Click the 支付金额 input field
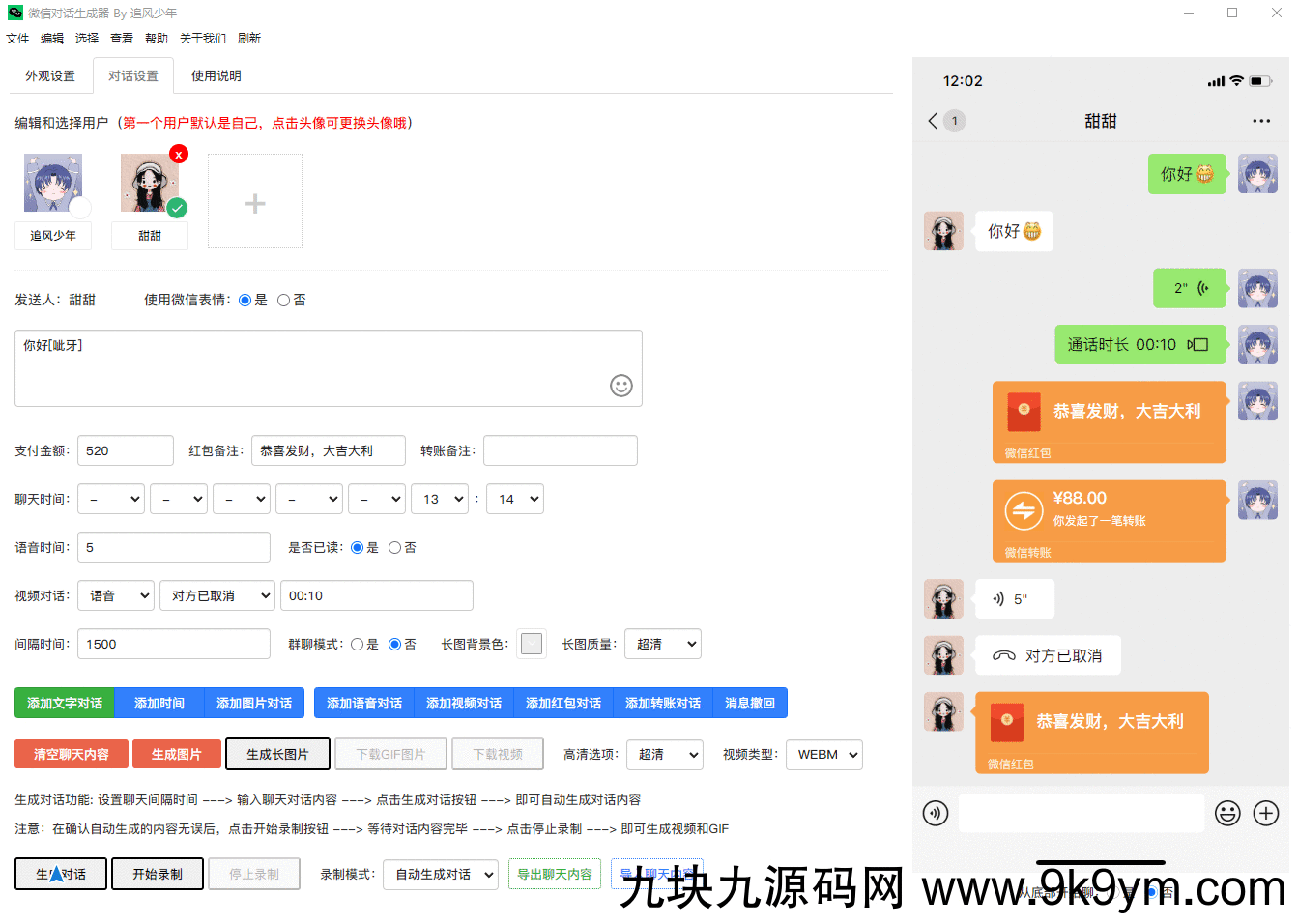 pyautogui.click(x=125, y=451)
